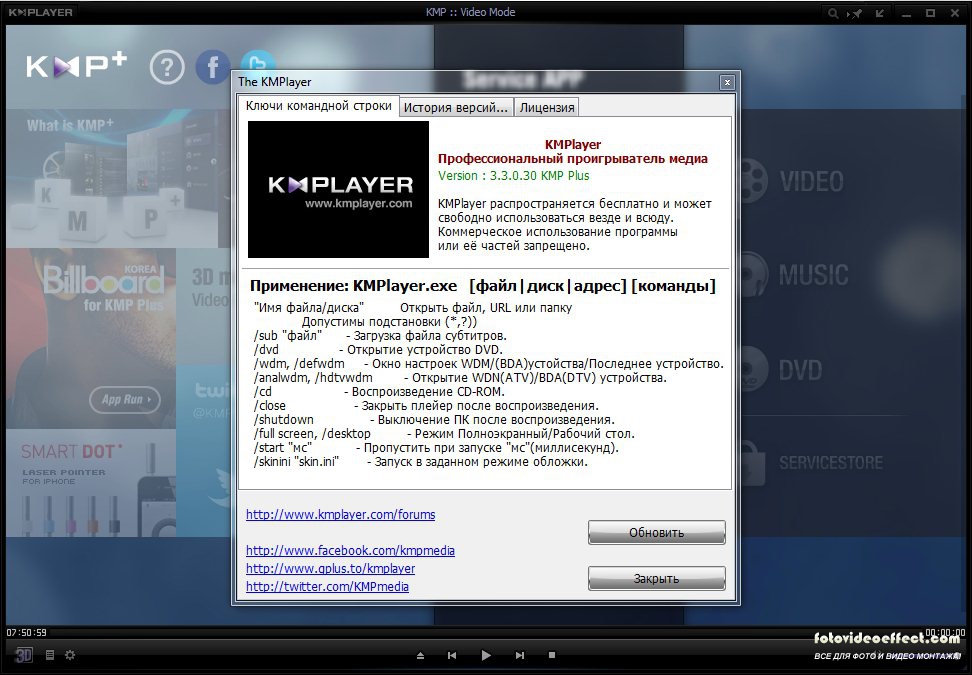
Task: Click the next track button
Action: point(519,655)
